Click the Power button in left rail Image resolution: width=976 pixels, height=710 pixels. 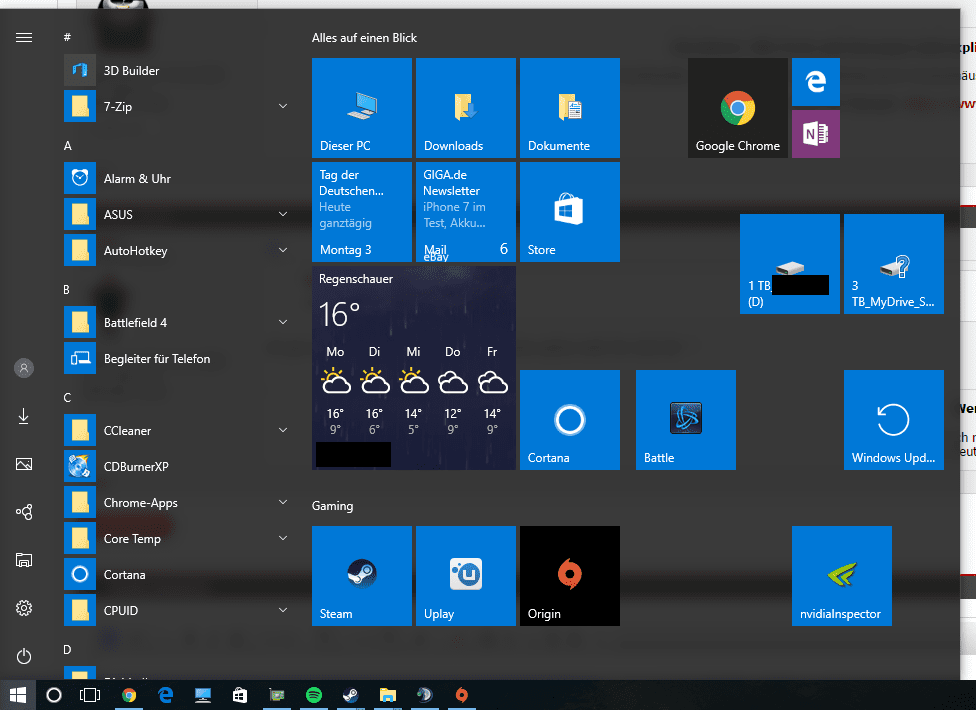[x=24, y=656]
